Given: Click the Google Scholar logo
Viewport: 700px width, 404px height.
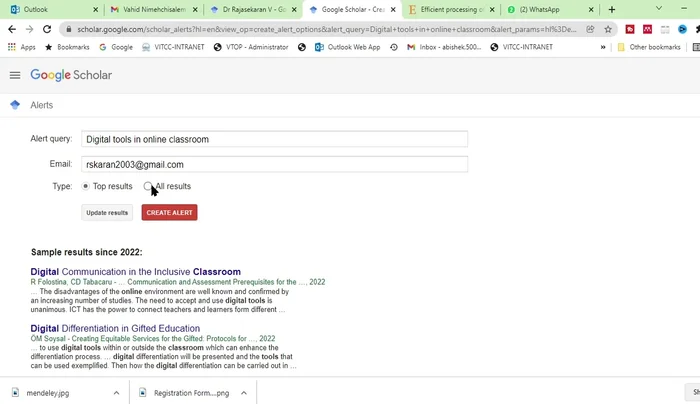Looking at the screenshot, I should click(x=71, y=75).
